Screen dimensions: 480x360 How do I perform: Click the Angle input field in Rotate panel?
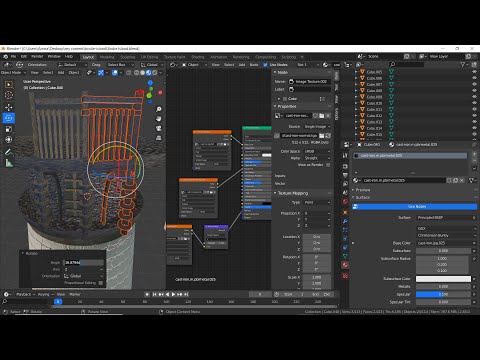pyautogui.click(x=83, y=263)
